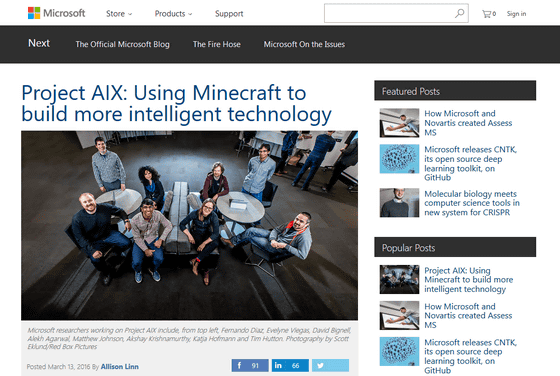Focus the top search input field
Viewport: 560px width, 376px height.
pyautogui.click(x=396, y=13)
